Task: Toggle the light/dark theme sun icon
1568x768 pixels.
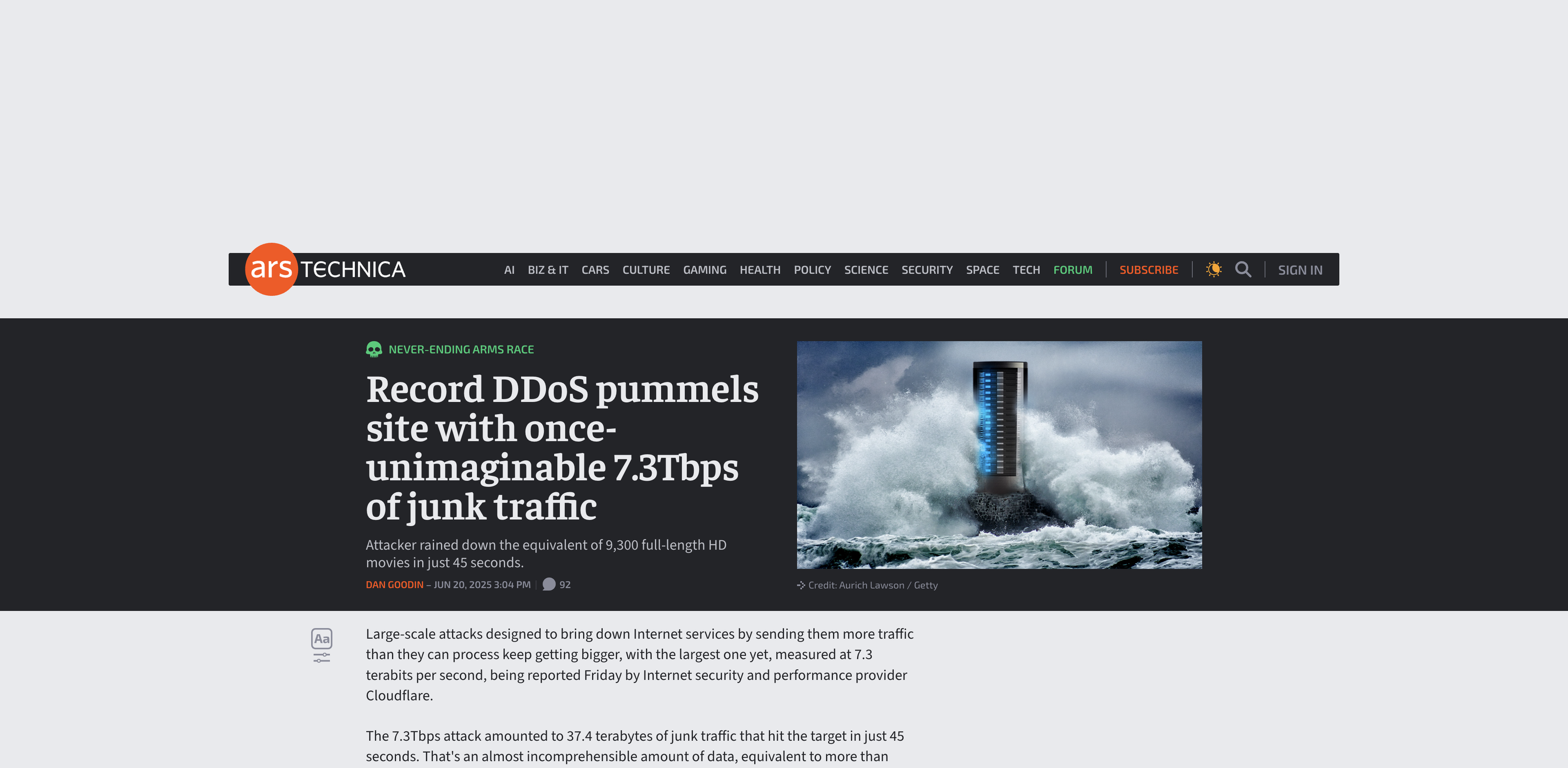Action: click(1213, 269)
